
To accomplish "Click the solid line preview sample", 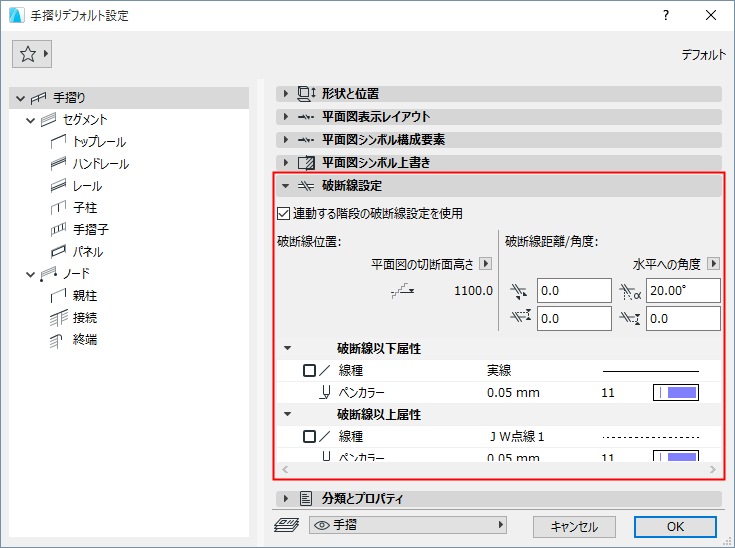I will [651, 371].
